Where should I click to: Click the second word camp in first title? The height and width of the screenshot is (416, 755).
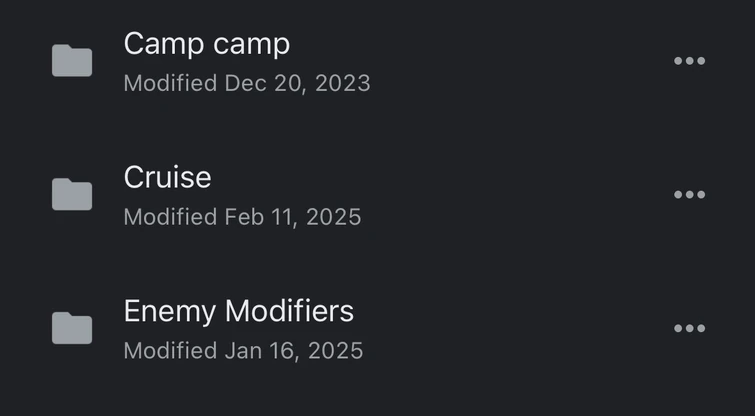click(x=251, y=46)
